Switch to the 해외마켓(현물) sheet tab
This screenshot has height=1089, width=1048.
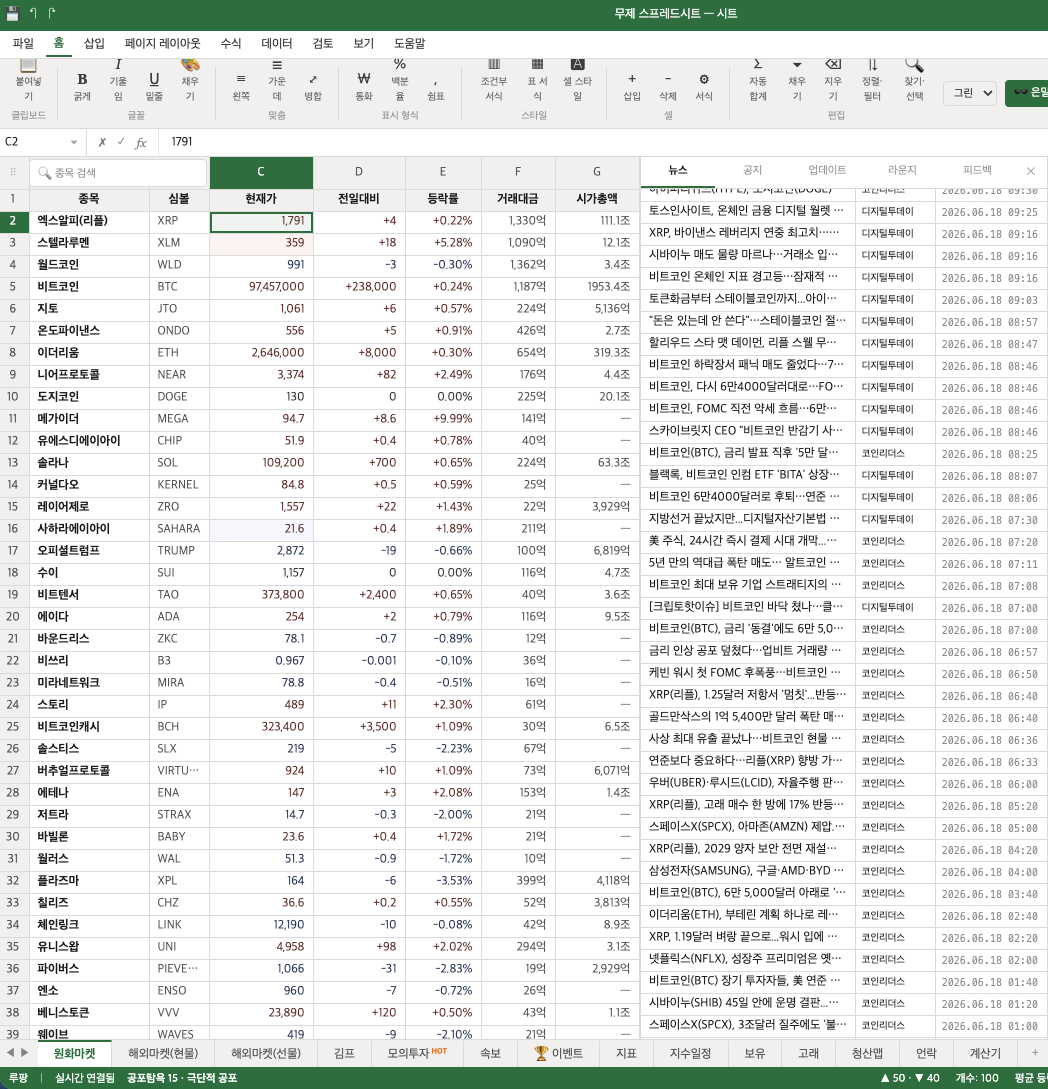(163, 1053)
